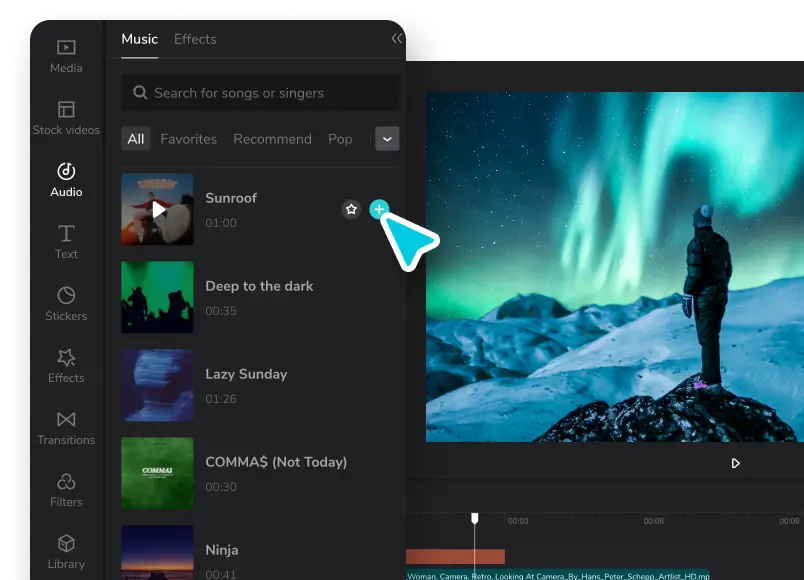This screenshot has width=804, height=580.
Task: Click the 01:00 duration under Sunroof
Action: click(x=221, y=223)
